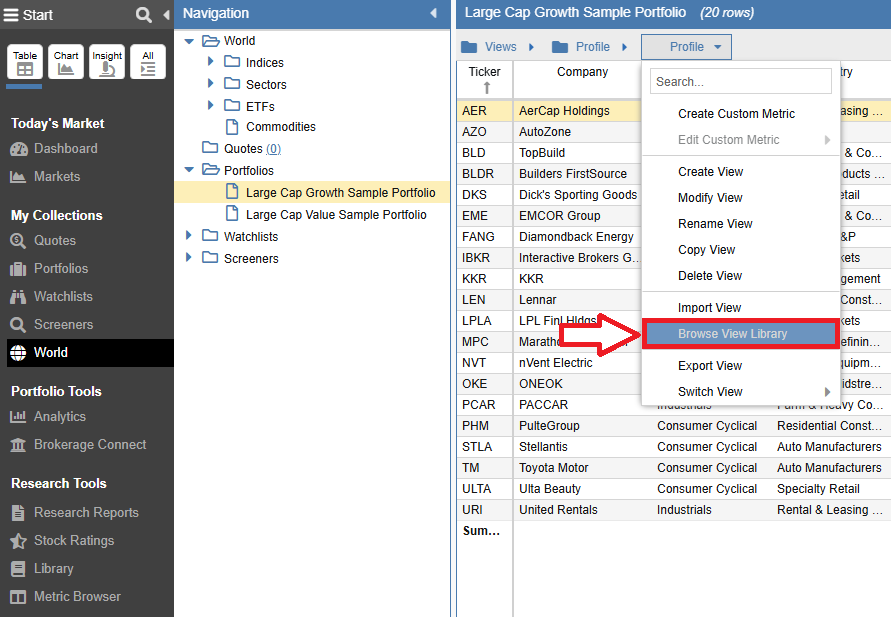Click the Commodities document icon
891x620 pixels.
(232, 127)
